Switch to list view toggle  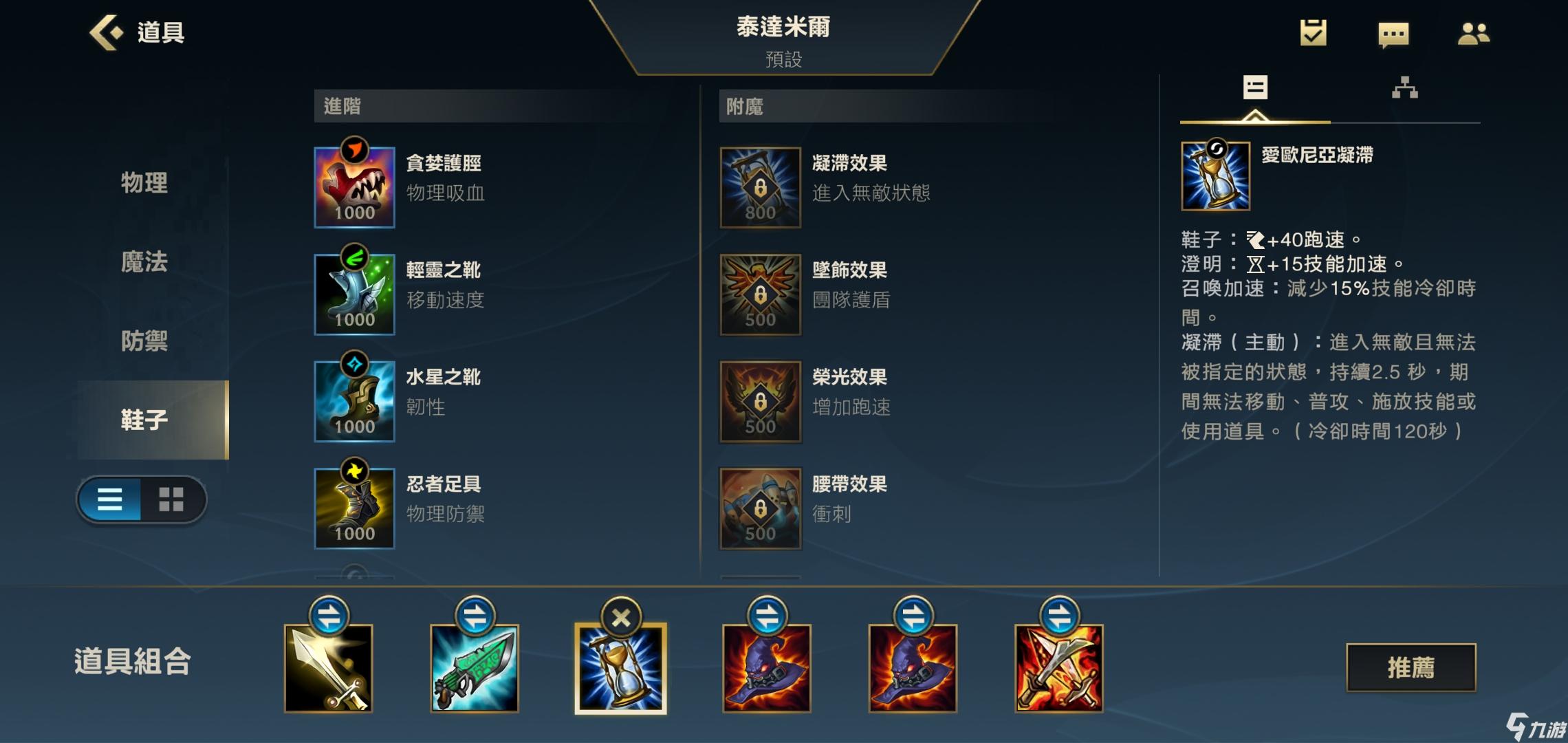click(110, 499)
